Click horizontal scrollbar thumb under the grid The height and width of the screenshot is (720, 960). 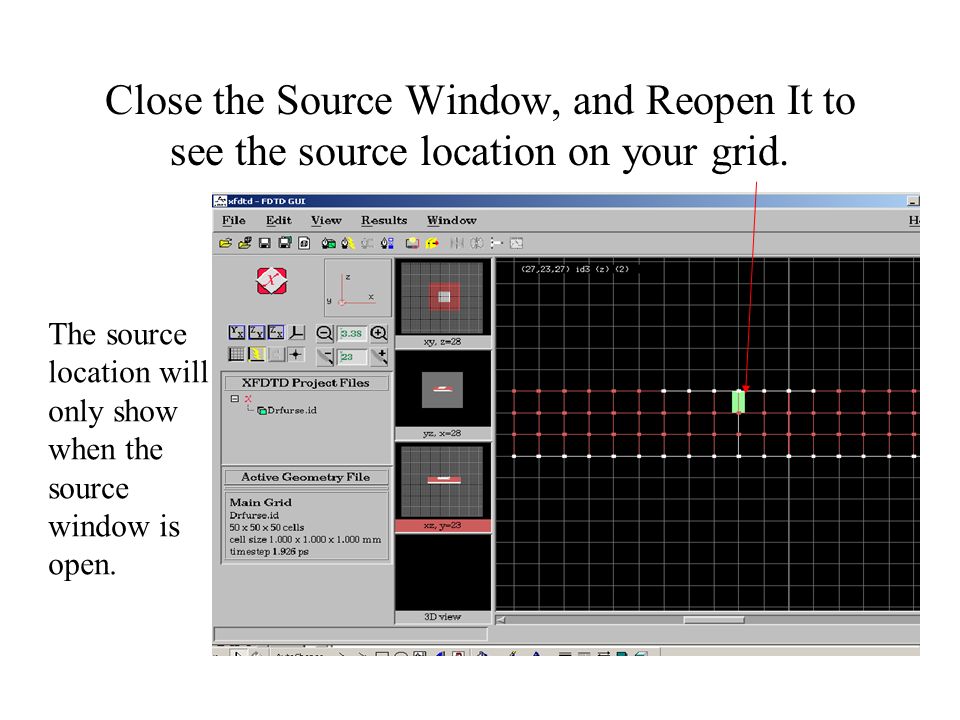pyautogui.click(x=714, y=620)
